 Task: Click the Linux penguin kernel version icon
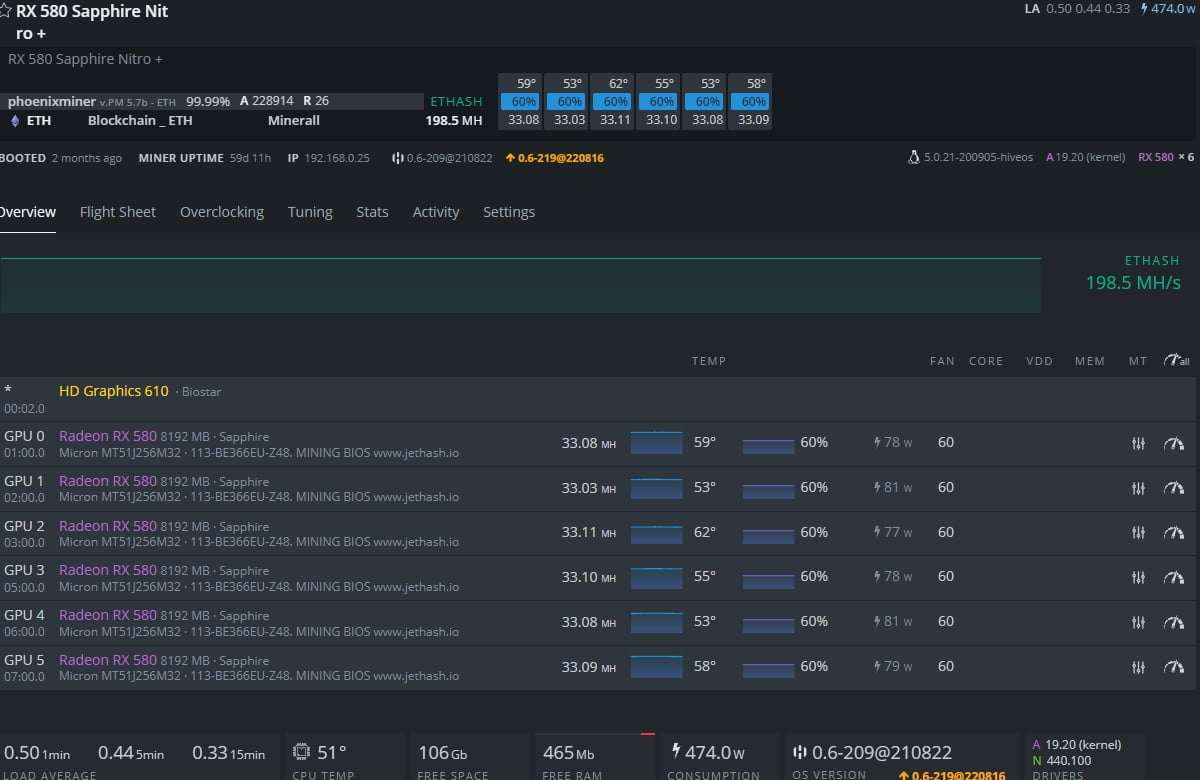point(913,157)
